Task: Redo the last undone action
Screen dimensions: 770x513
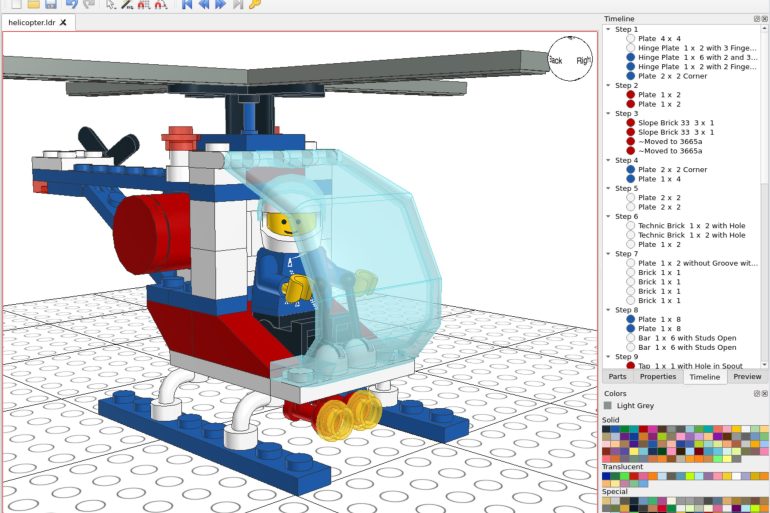Action: pos(89,4)
